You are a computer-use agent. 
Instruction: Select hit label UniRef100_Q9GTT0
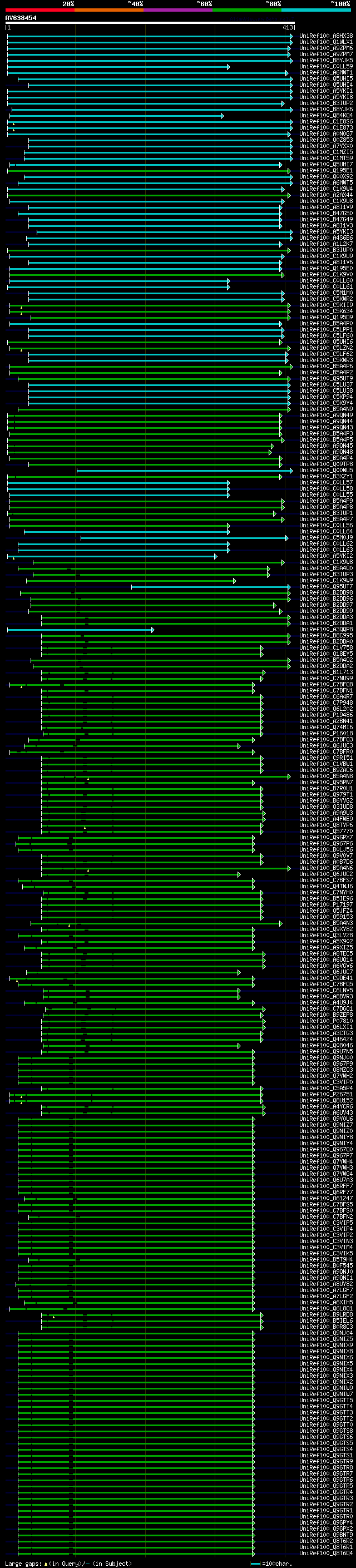(326, 1424)
